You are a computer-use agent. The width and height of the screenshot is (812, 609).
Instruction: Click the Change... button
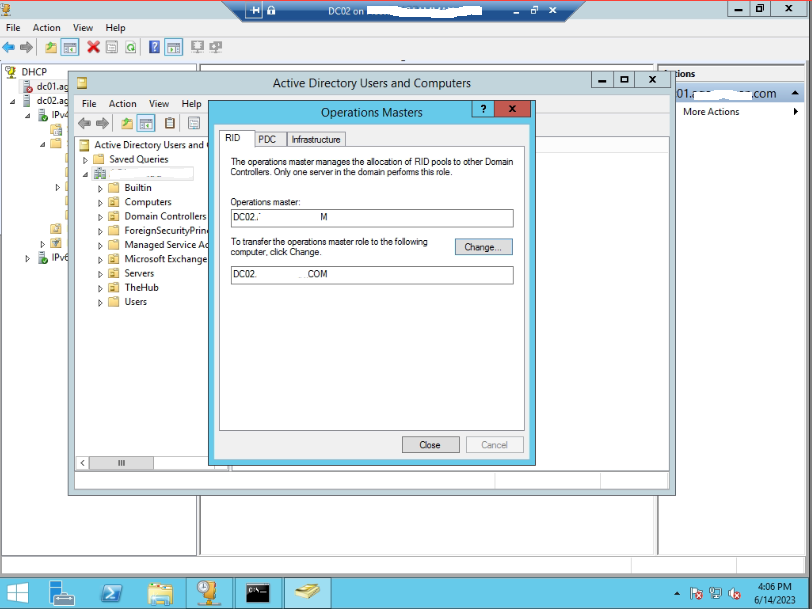(484, 247)
